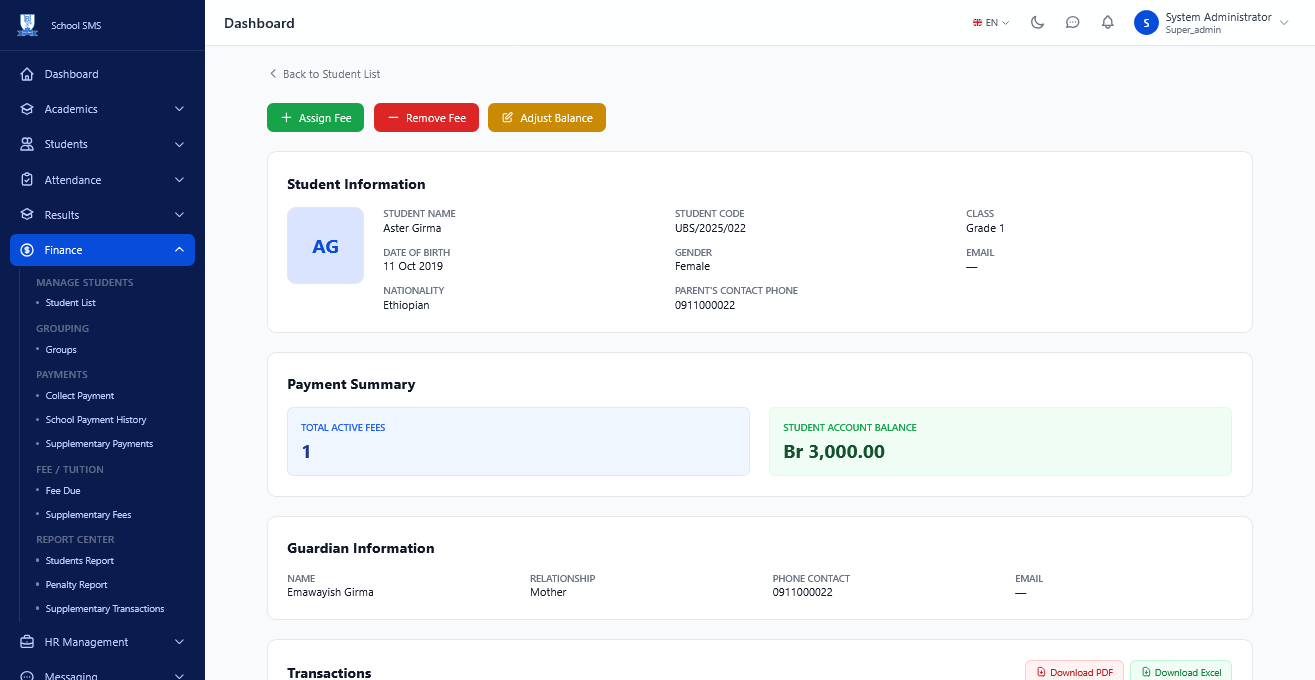Click the Dashboard home icon in sidebar
1315x680 pixels.
click(27, 74)
